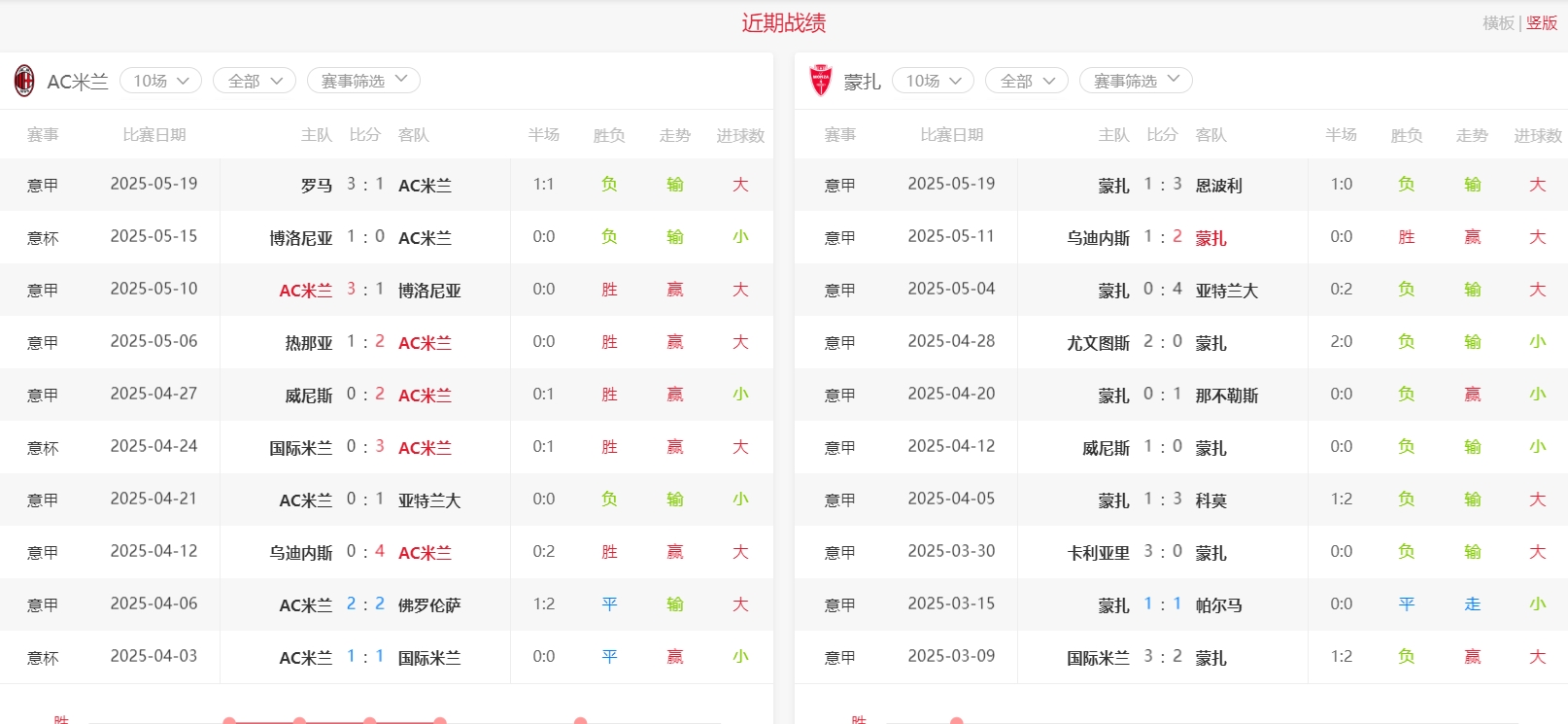
Task: Expand AC米兰 全部 venue filter dropdown
Action: [x=255, y=81]
